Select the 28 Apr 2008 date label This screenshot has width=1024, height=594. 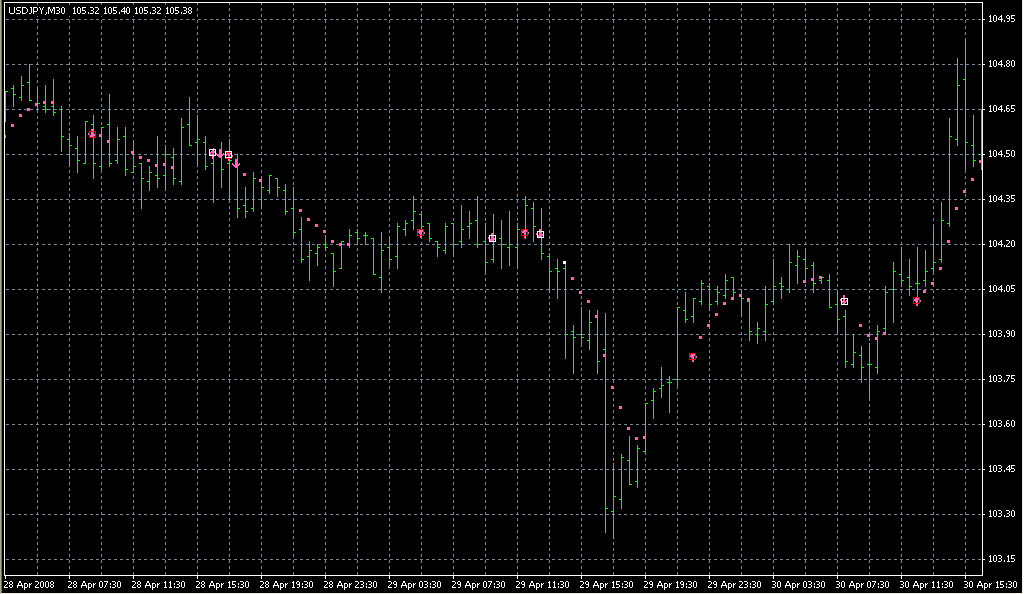31,584
